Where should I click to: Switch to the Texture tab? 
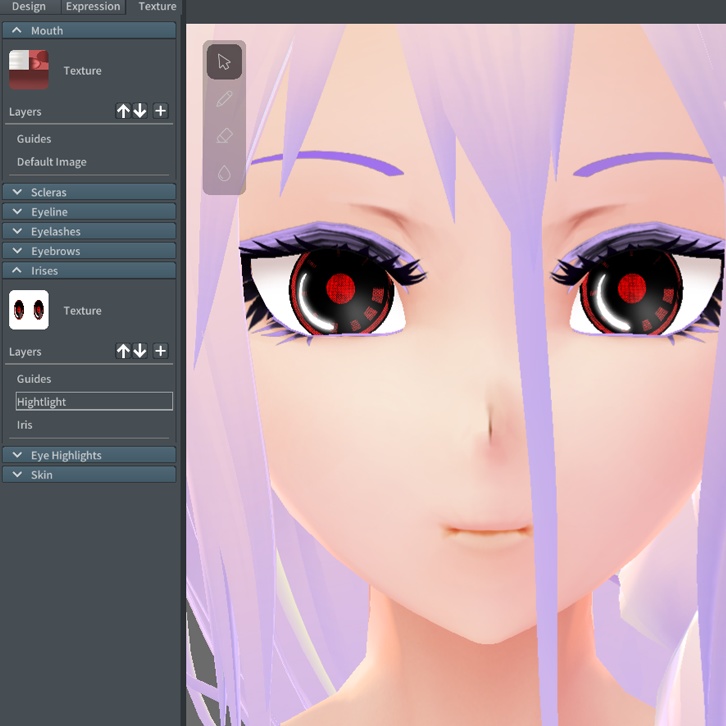point(157,6)
